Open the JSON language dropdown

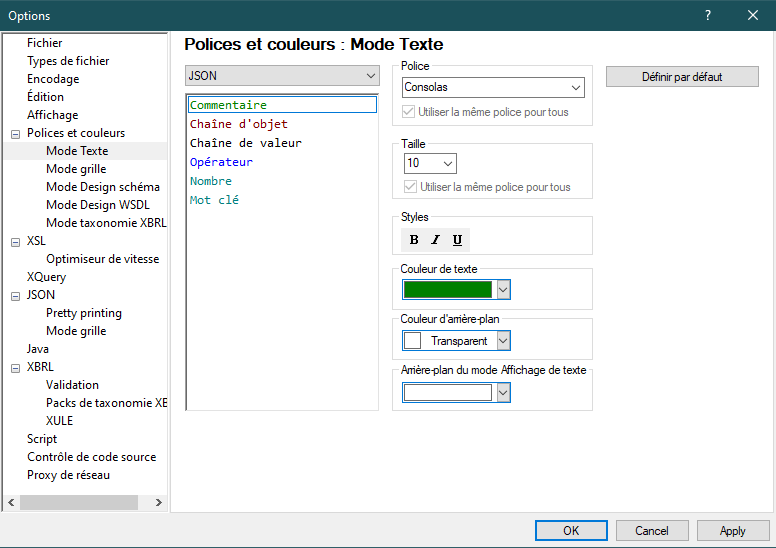tap(281, 76)
